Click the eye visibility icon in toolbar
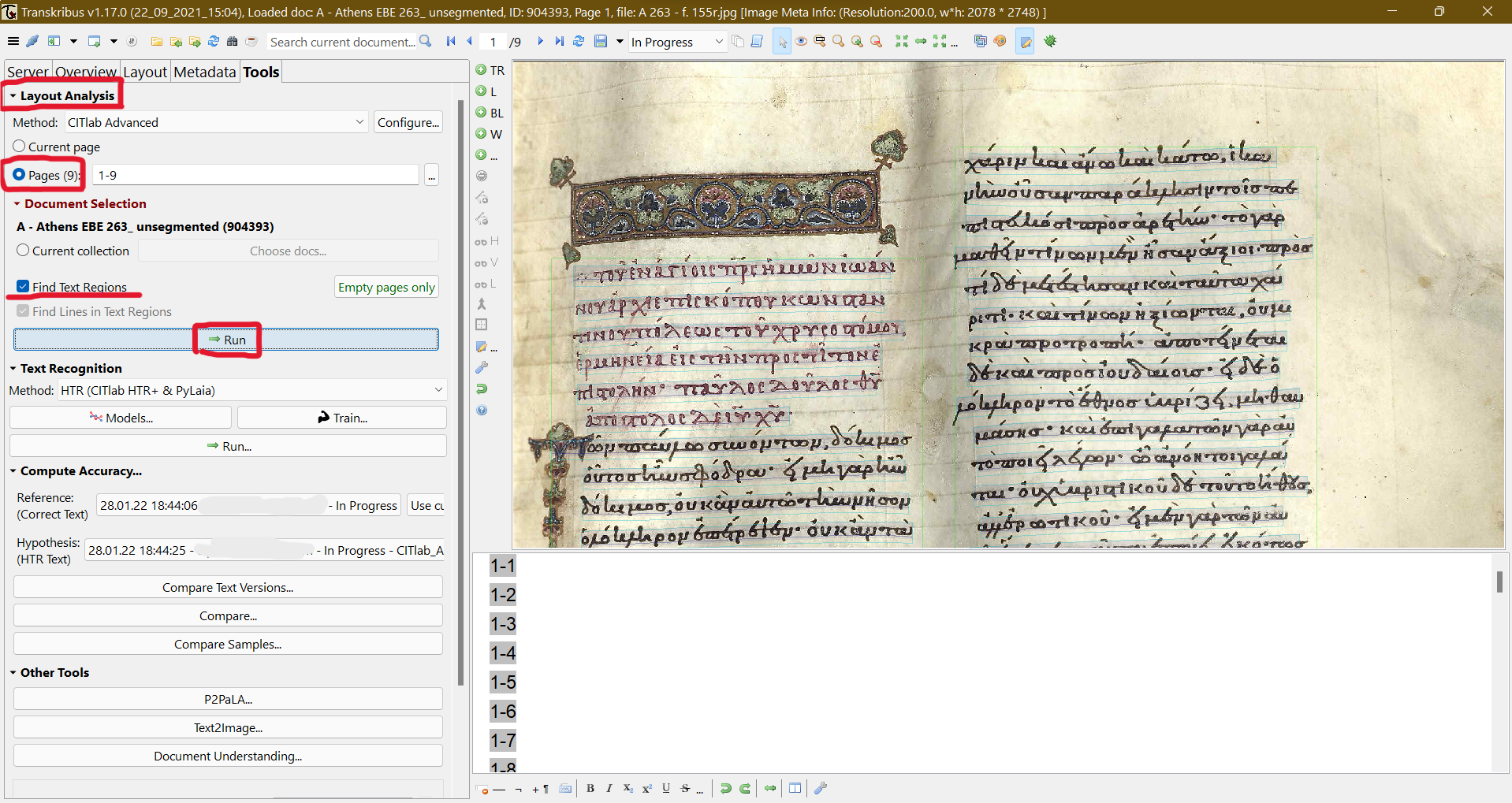The image size is (1512, 803). [x=801, y=42]
